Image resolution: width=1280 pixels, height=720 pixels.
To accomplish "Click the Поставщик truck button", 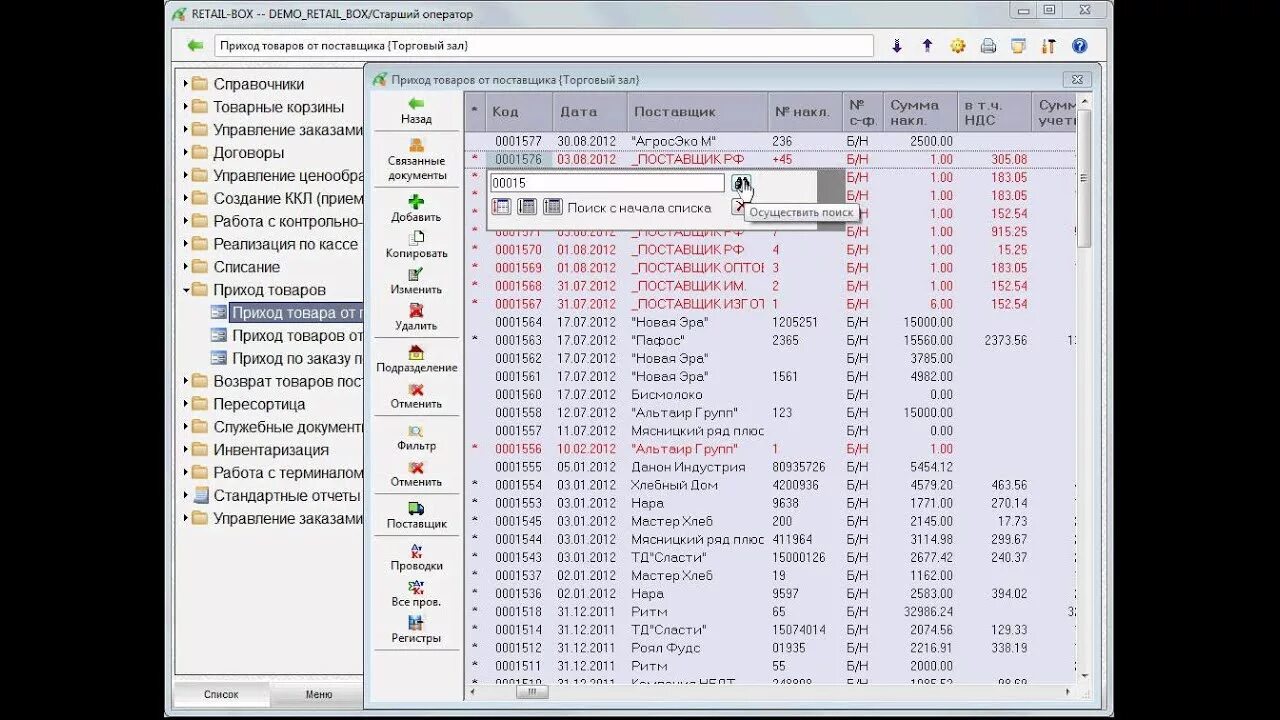I will [416, 516].
